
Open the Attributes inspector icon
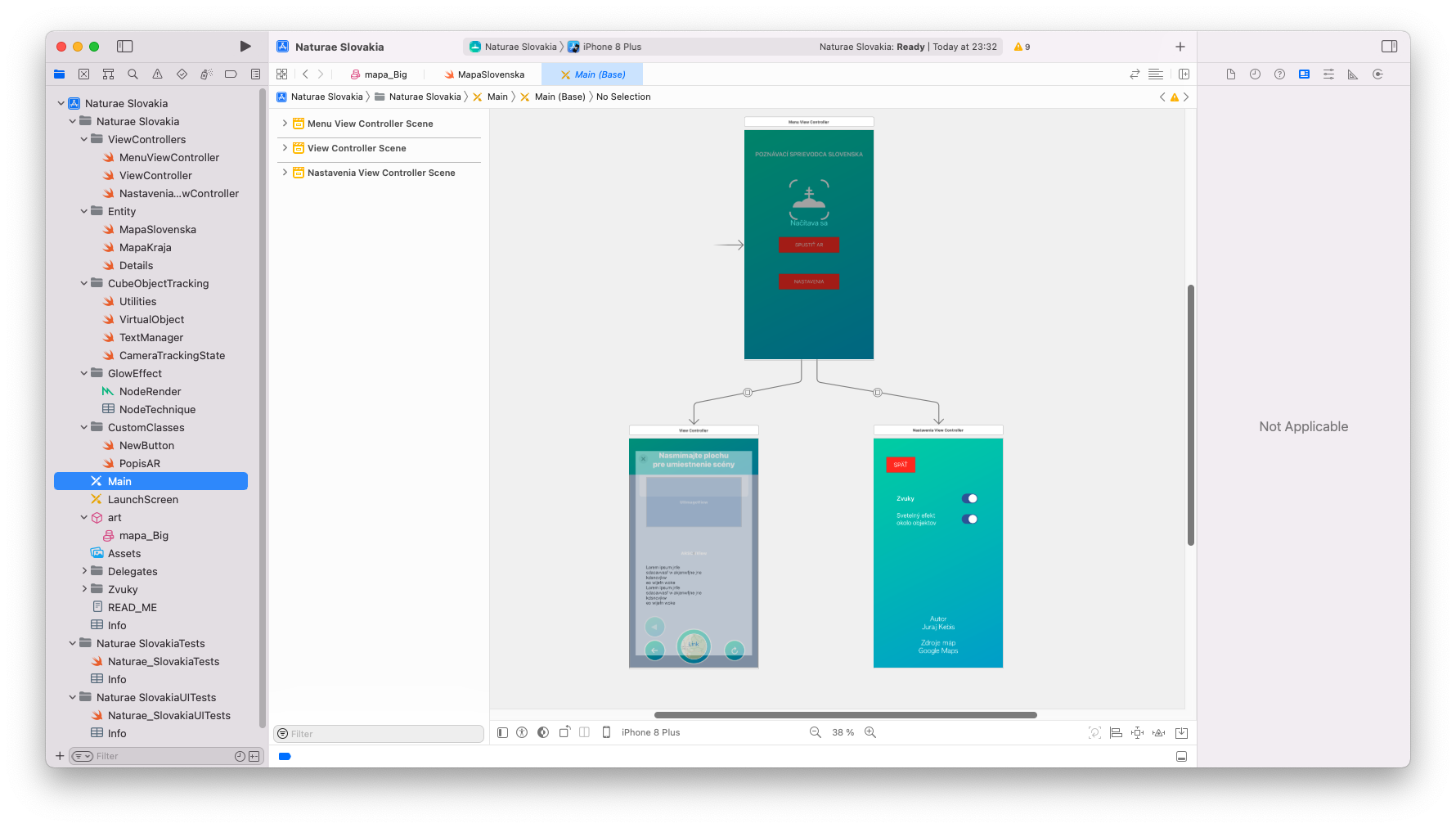[x=1328, y=74]
